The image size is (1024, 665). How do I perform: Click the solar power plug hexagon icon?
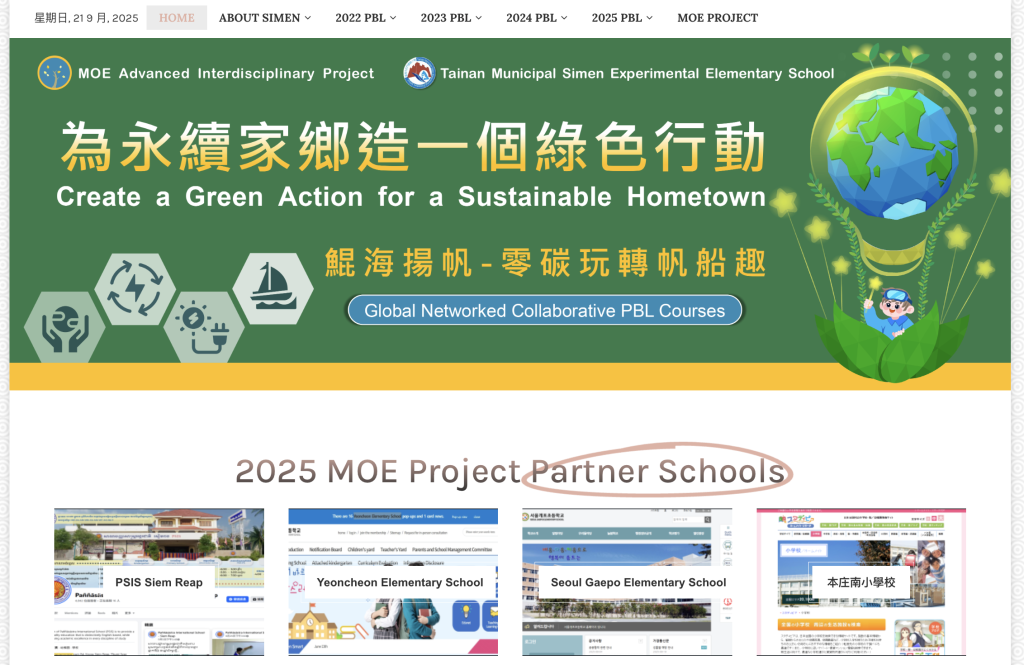[203, 326]
